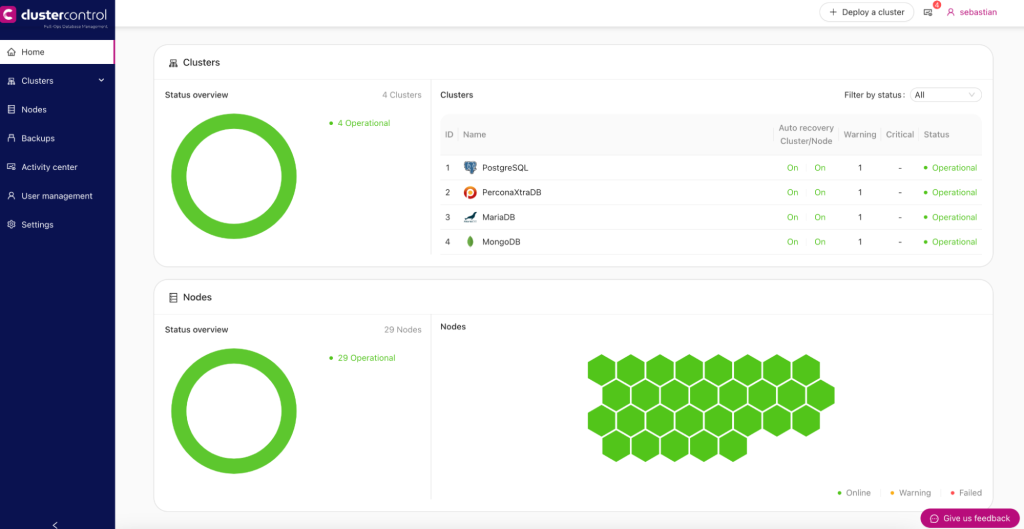Viewport: 1024px width, 529px height.
Task: Open the PerconaXtraDB cluster link
Action: (x=511, y=193)
